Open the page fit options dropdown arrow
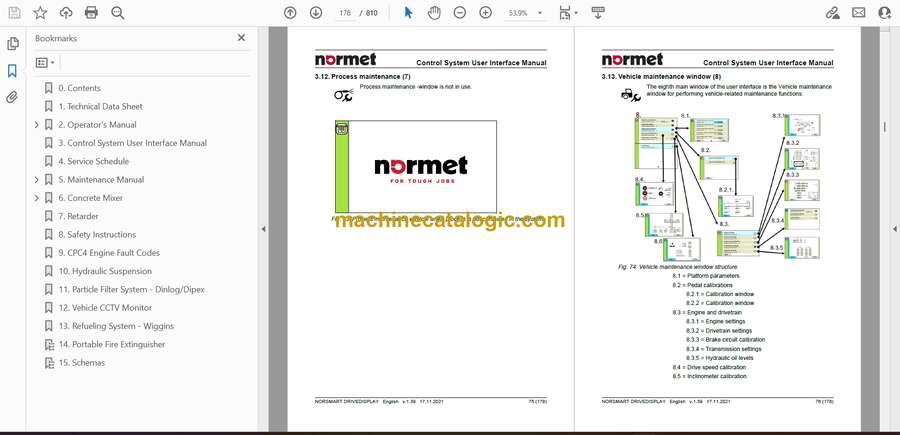900x435 pixels. [576, 13]
